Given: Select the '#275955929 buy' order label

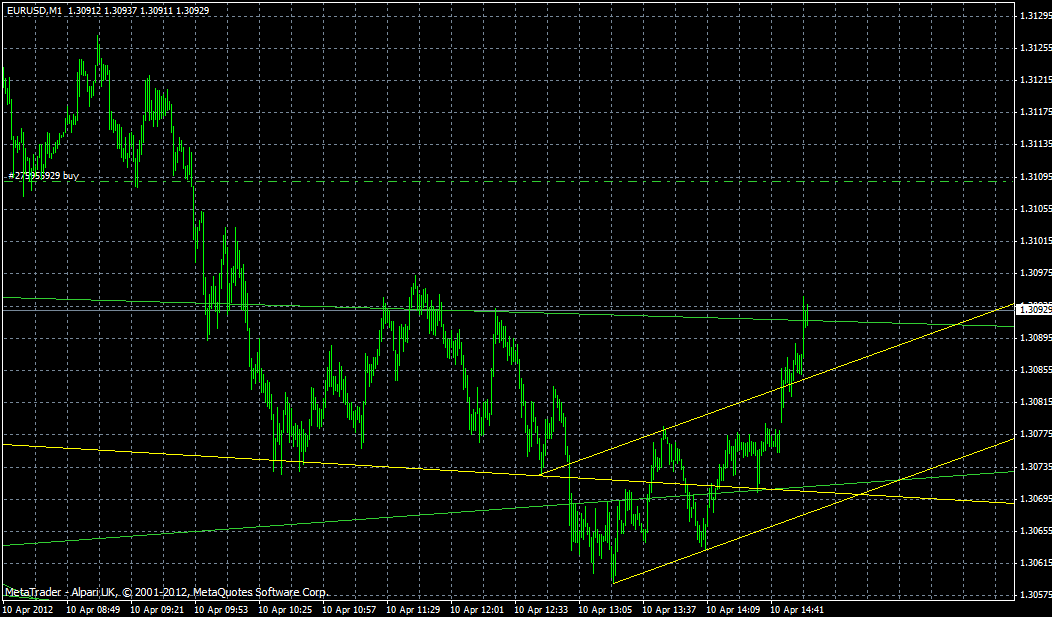Looking at the screenshot, I should pos(43,176).
